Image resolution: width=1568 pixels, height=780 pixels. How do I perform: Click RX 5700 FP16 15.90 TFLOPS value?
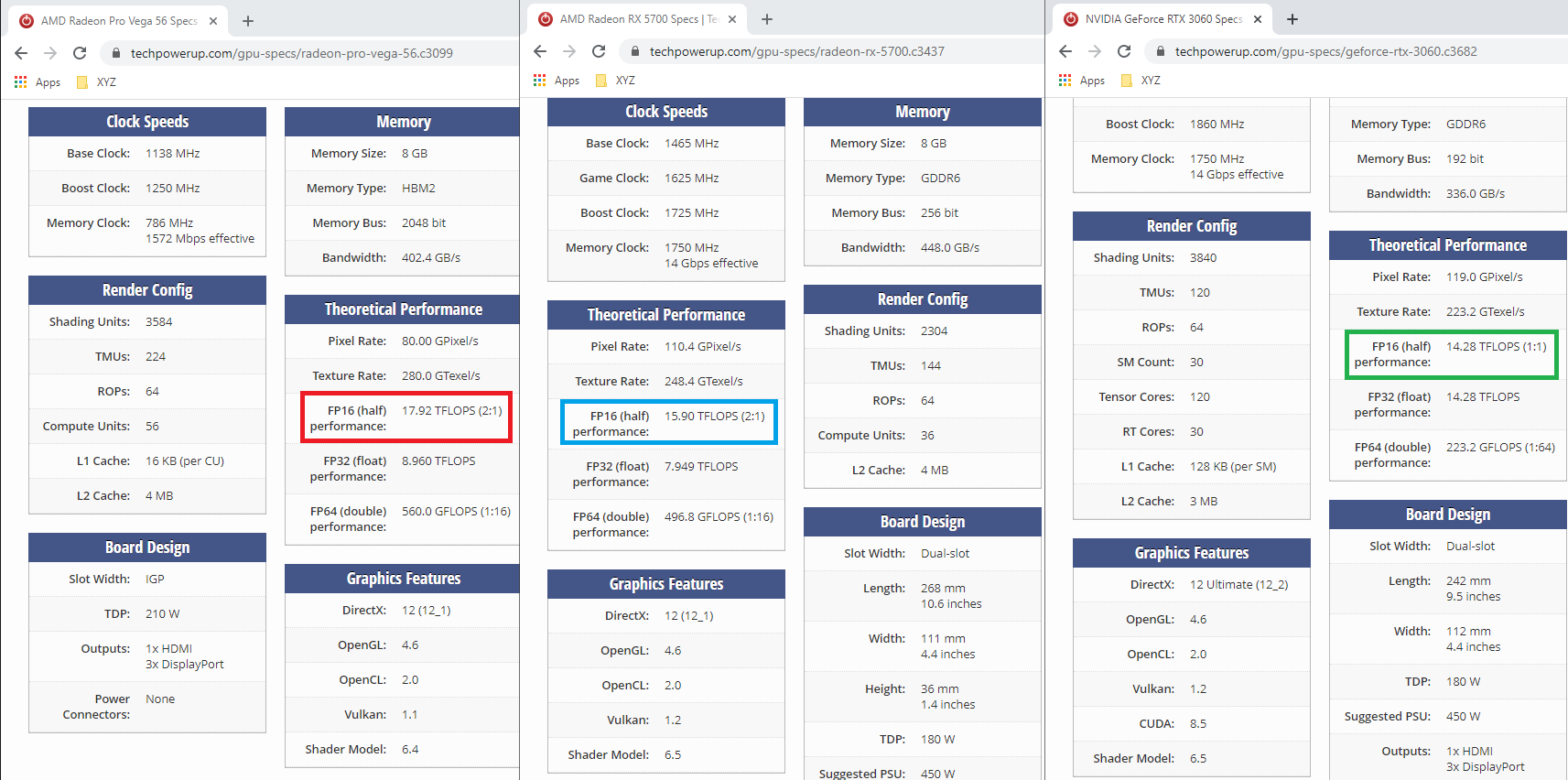coord(715,416)
